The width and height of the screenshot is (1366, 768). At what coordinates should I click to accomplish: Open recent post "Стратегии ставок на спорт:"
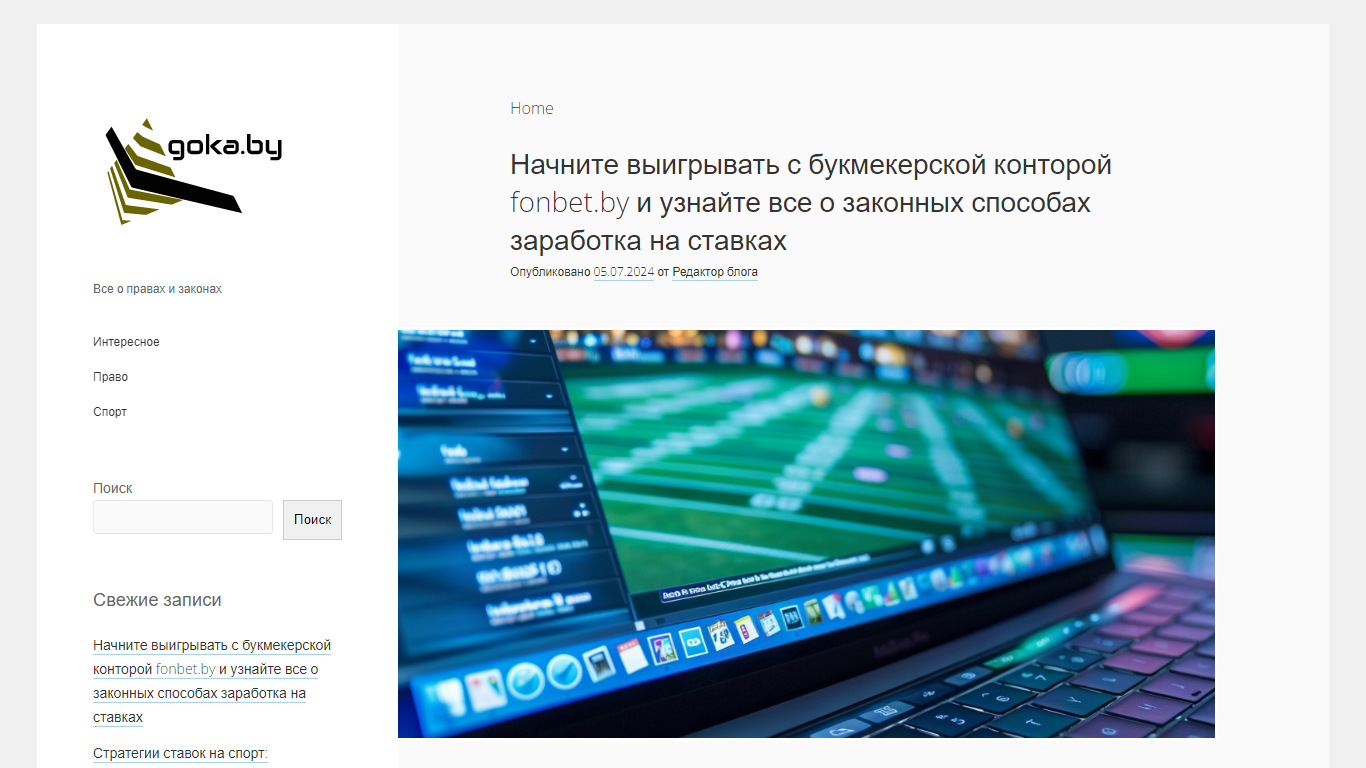point(180,754)
